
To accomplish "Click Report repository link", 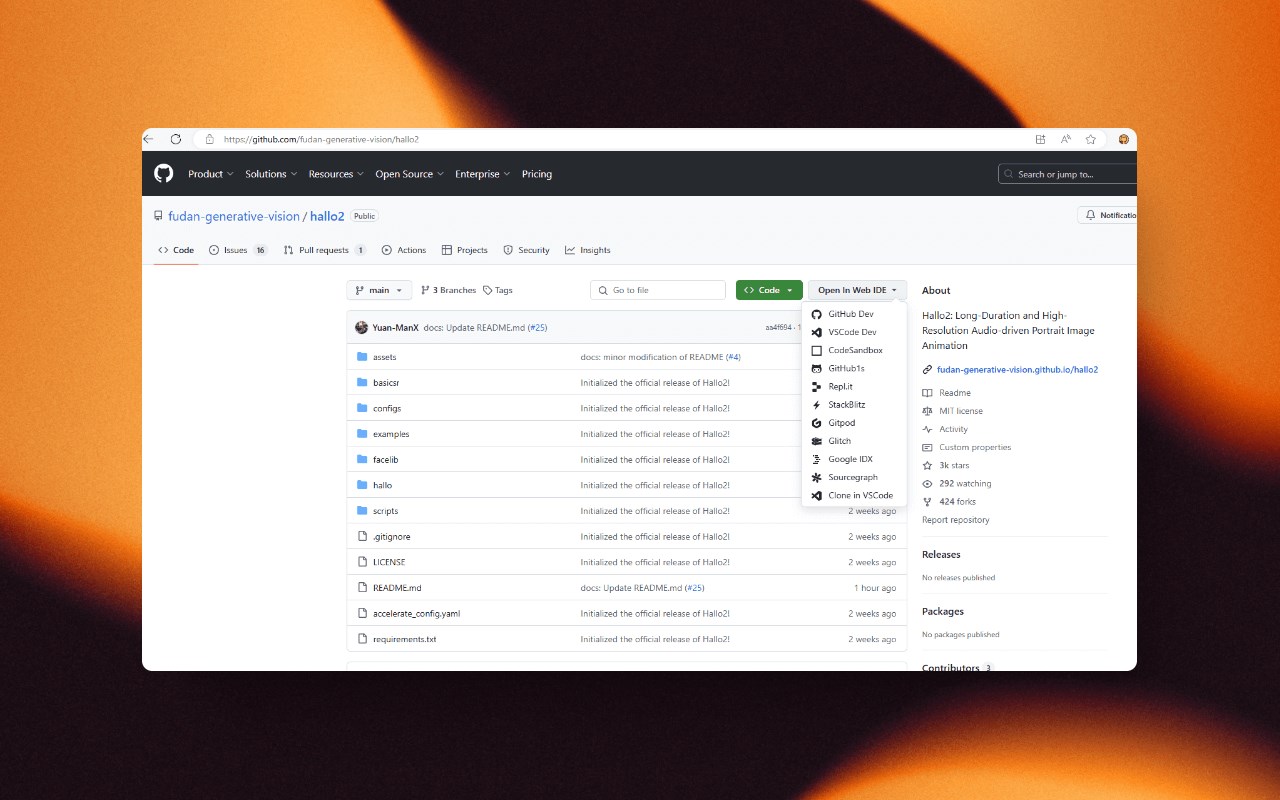I will [956, 520].
